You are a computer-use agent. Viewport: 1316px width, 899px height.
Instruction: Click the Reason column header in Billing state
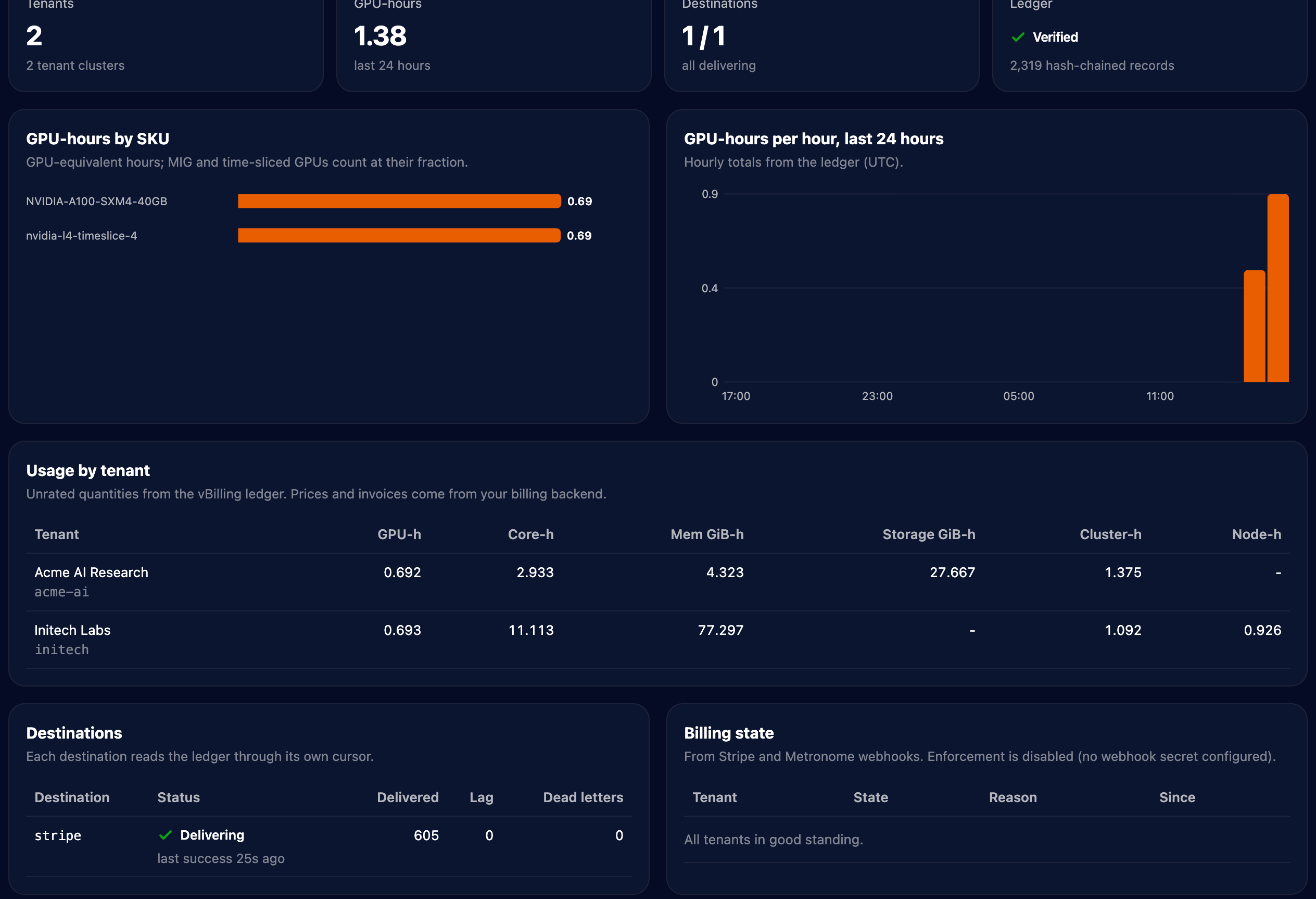[x=1013, y=797]
